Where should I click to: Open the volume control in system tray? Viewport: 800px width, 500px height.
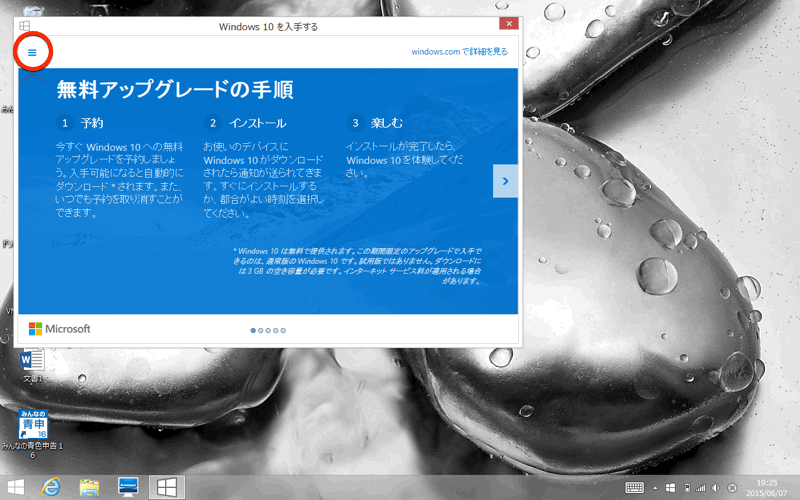(716, 487)
